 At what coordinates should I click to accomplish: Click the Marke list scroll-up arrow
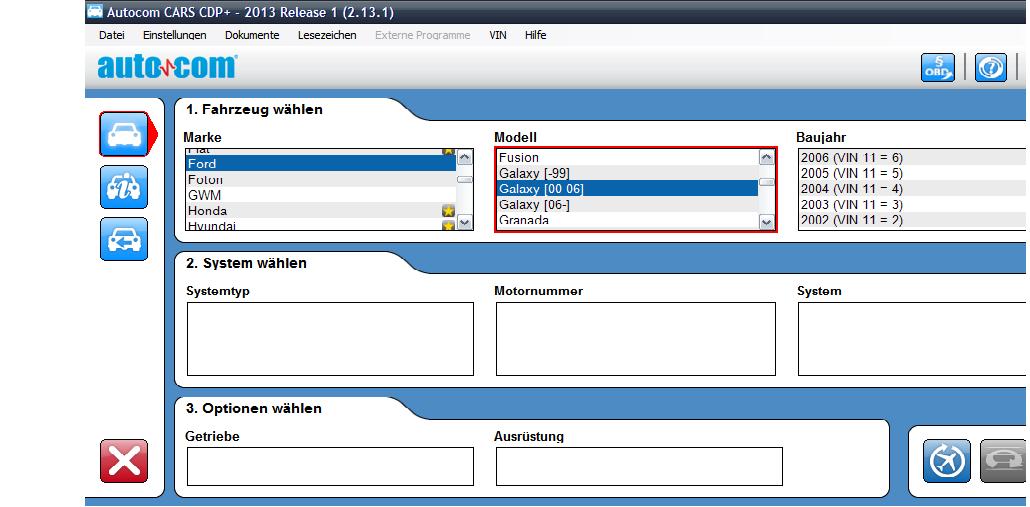(x=464, y=158)
